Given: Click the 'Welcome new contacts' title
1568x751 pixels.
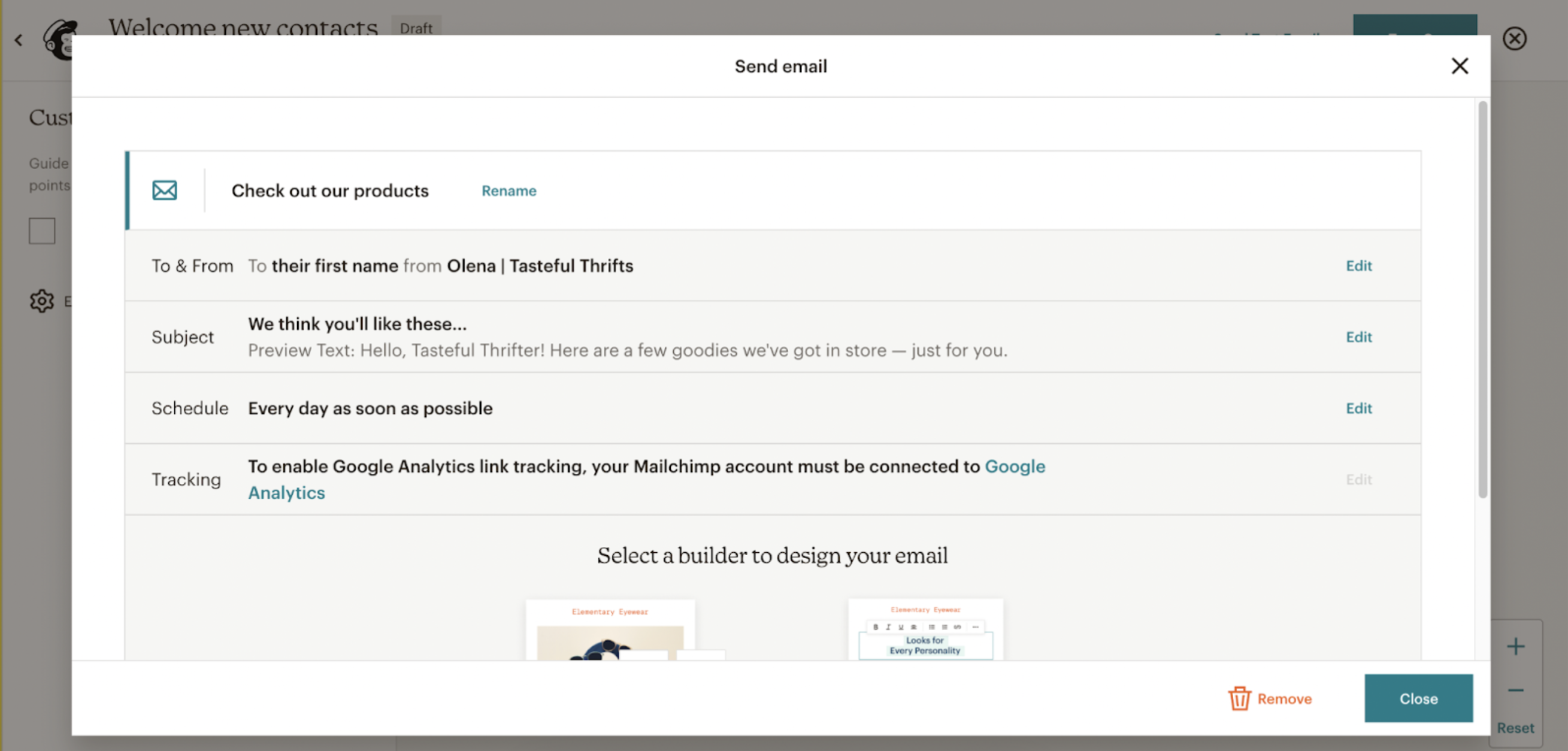Looking at the screenshot, I should point(243,27).
